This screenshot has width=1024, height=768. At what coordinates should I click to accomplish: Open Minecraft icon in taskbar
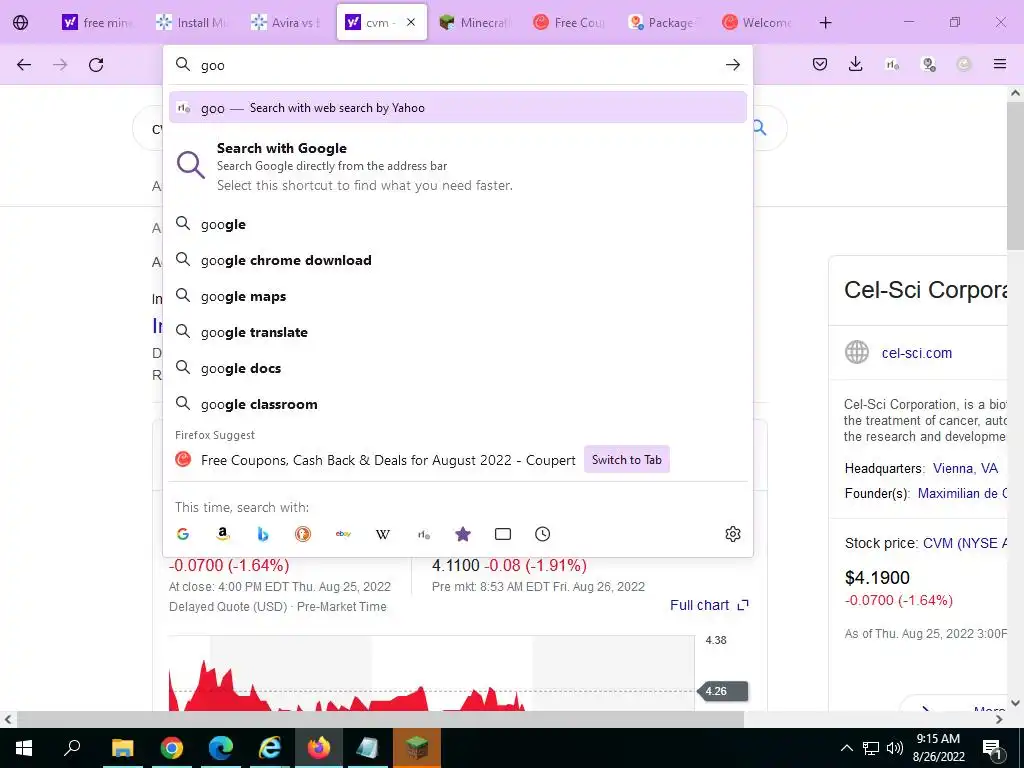[x=417, y=748]
